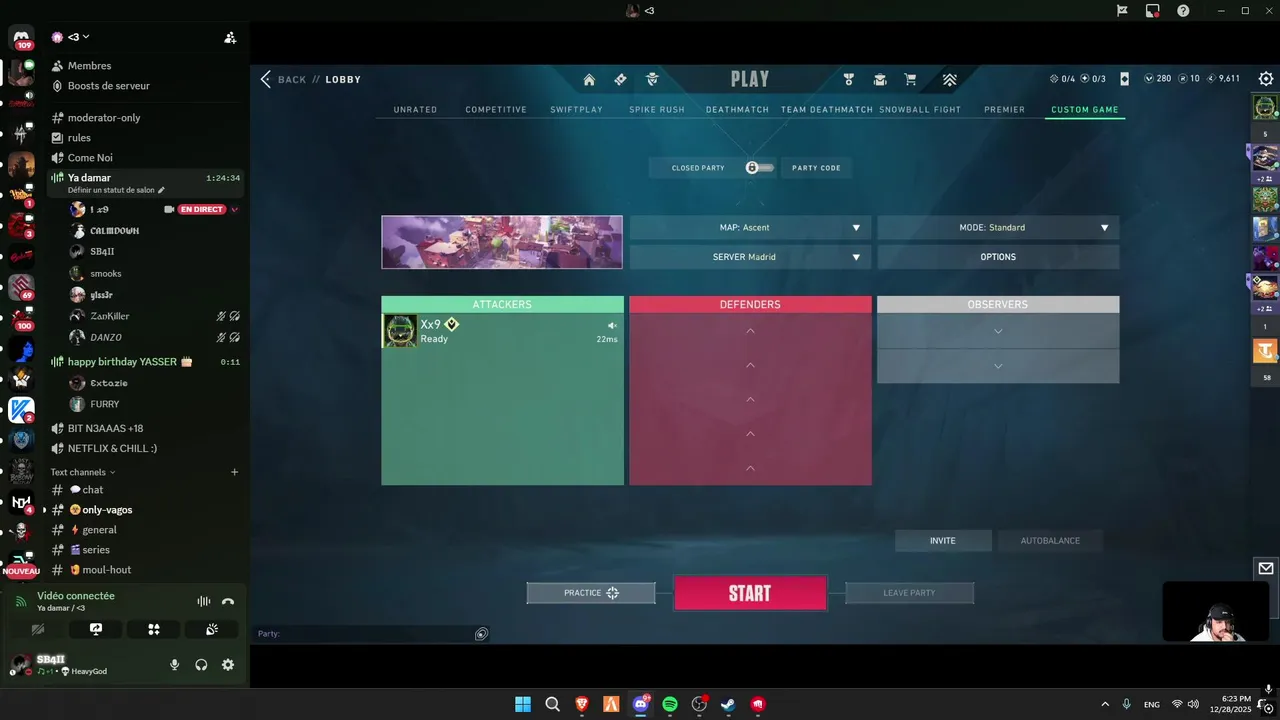Open Steam from the taskbar
1280x720 pixels.
[x=728, y=704]
